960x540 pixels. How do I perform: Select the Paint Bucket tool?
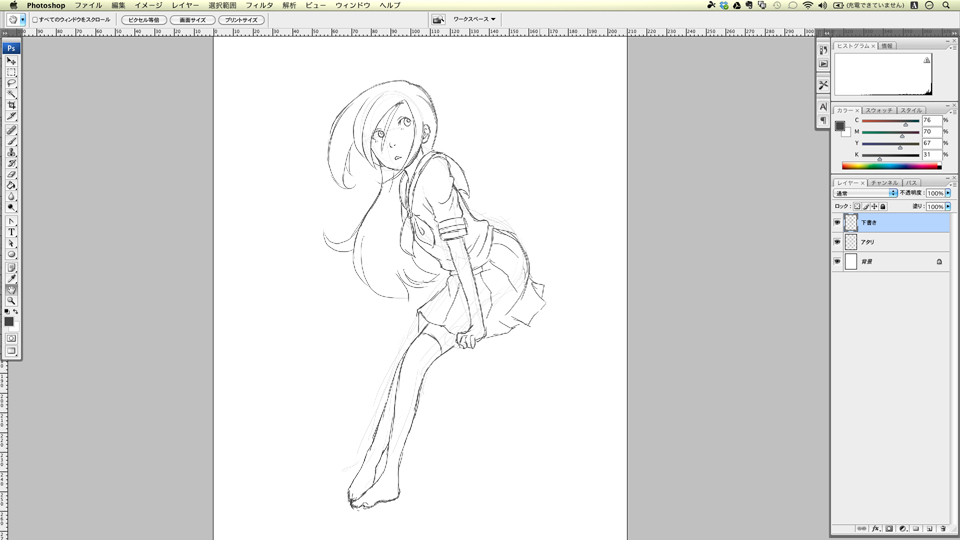point(11,186)
